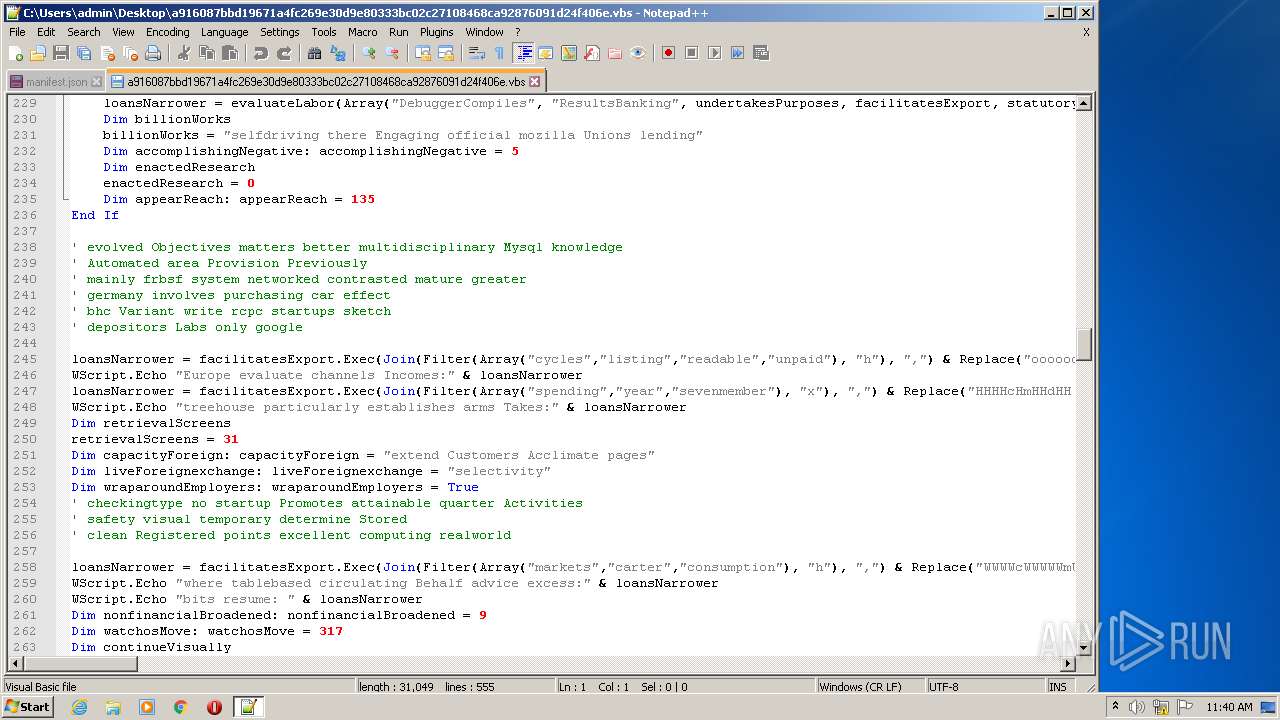
Task: Open the Document Map icon
Action: pyautogui.click(x=569, y=53)
